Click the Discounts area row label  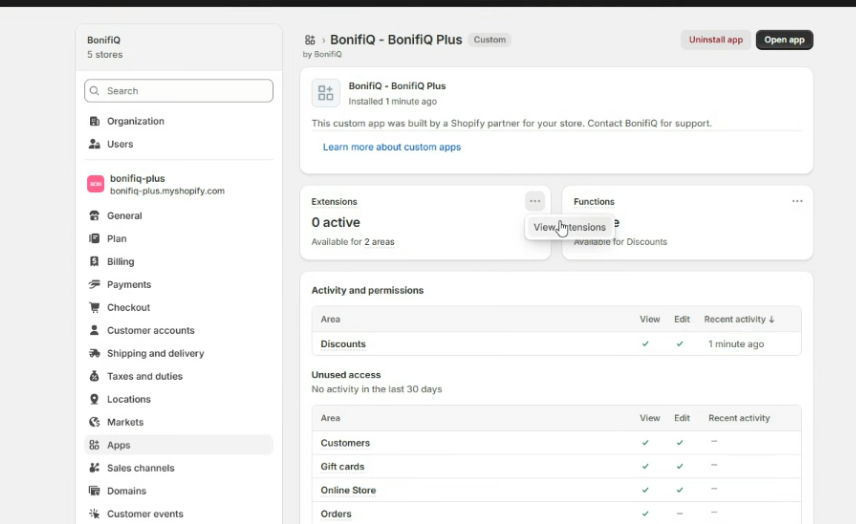(x=343, y=344)
